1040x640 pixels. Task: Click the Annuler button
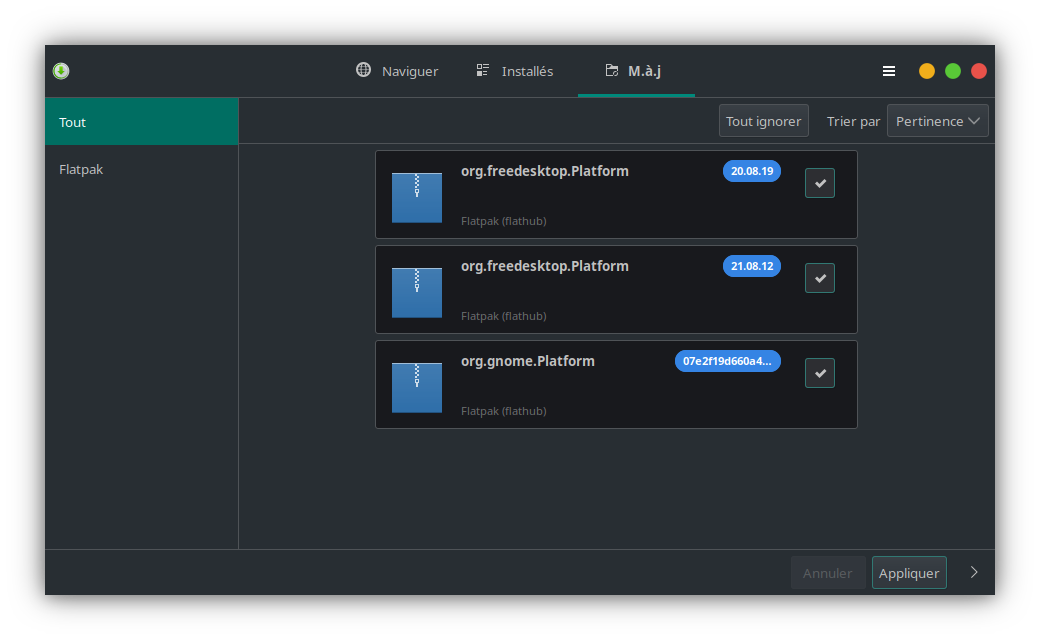pos(828,572)
